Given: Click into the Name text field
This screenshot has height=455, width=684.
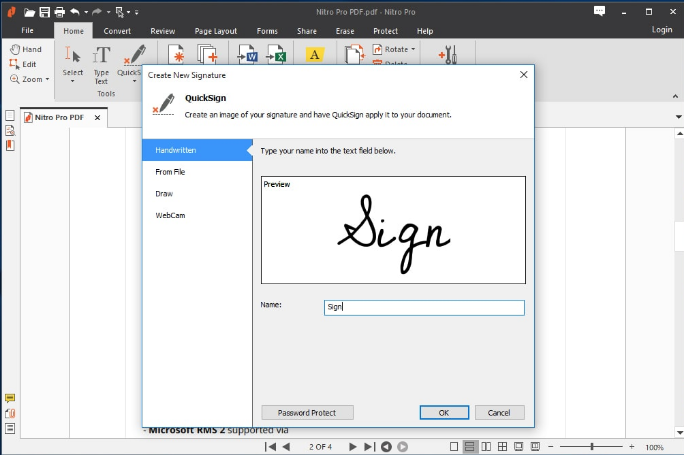Looking at the screenshot, I should (x=424, y=308).
